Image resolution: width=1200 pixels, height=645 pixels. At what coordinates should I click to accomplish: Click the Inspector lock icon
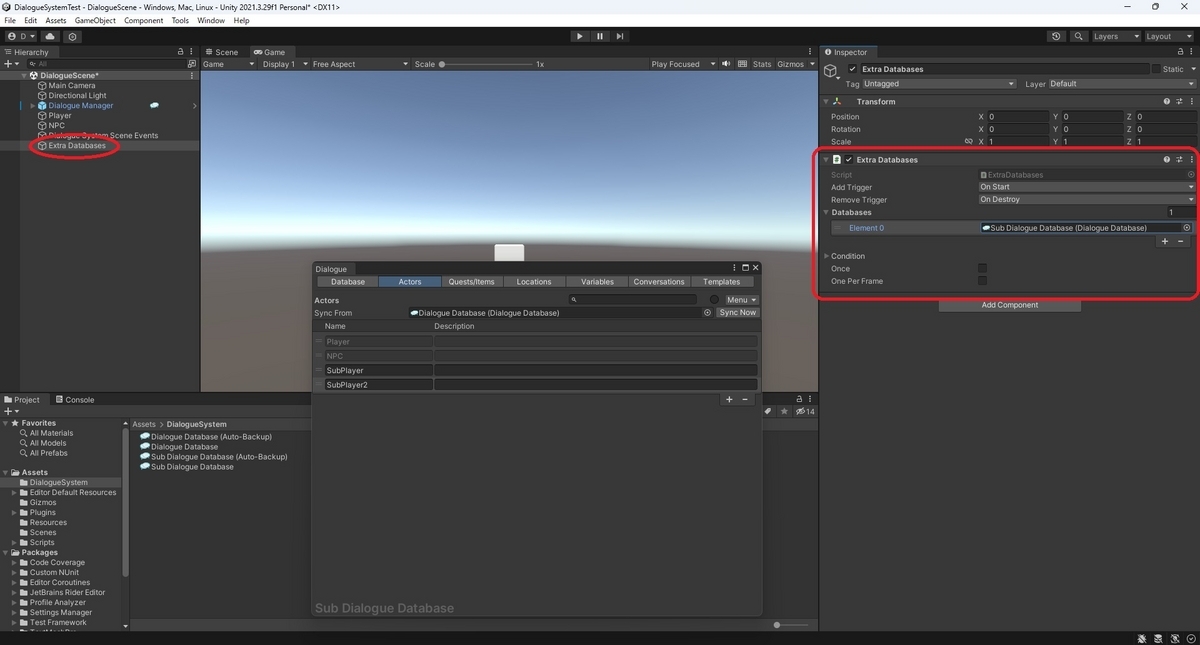1180,51
